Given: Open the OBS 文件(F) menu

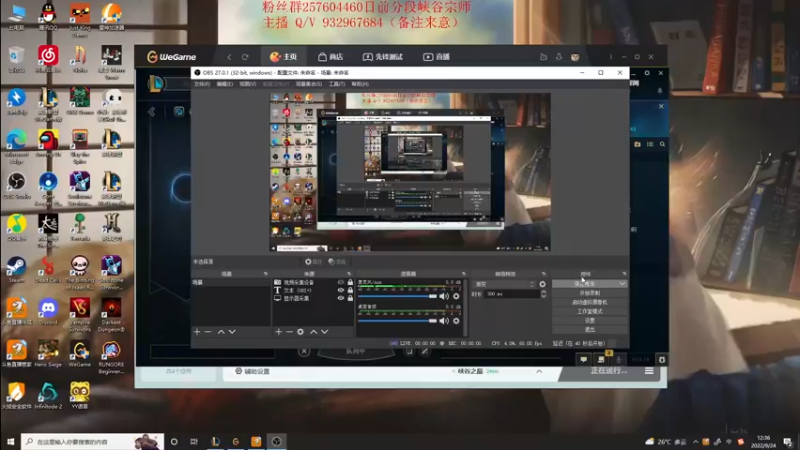Looking at the screenshot, I should click(202, 84).
